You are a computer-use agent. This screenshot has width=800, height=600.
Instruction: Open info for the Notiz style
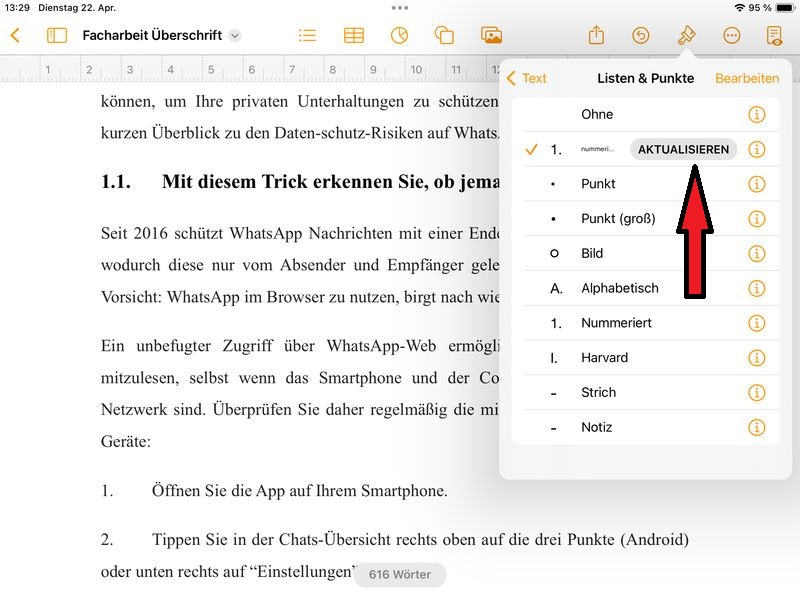point(756,427)
